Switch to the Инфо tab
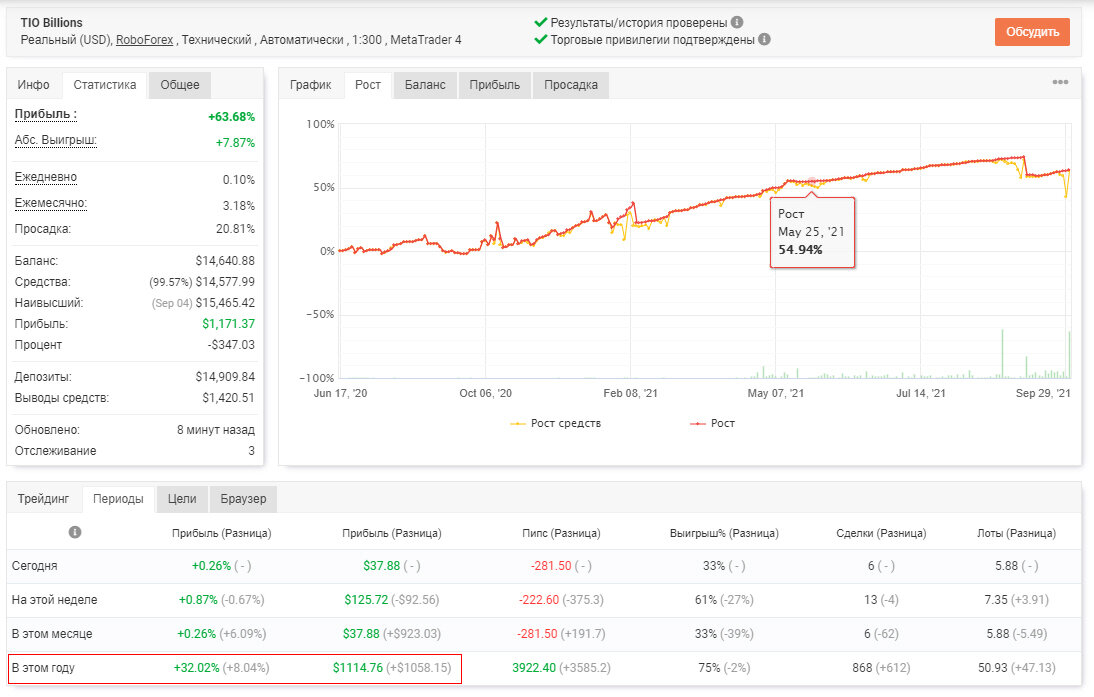 coord(33,85)
